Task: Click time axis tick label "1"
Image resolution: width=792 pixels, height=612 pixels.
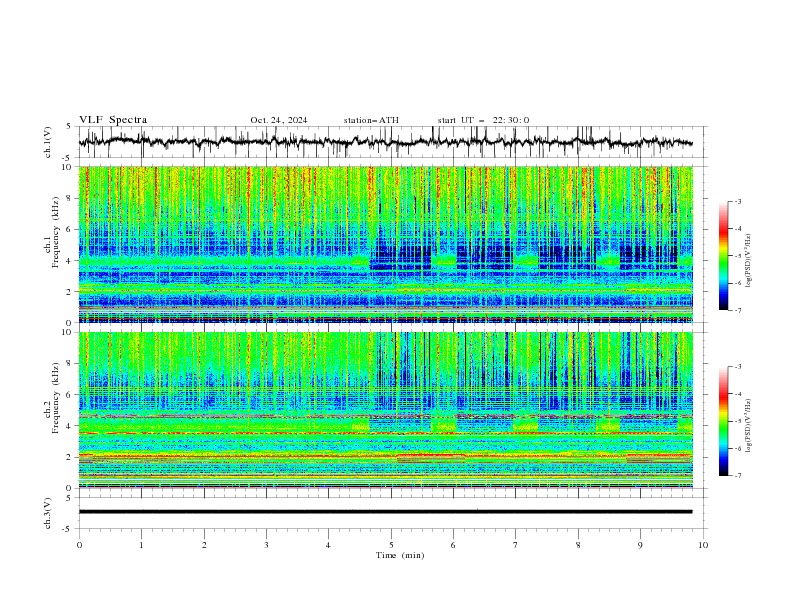Action: tap(141, 545)
